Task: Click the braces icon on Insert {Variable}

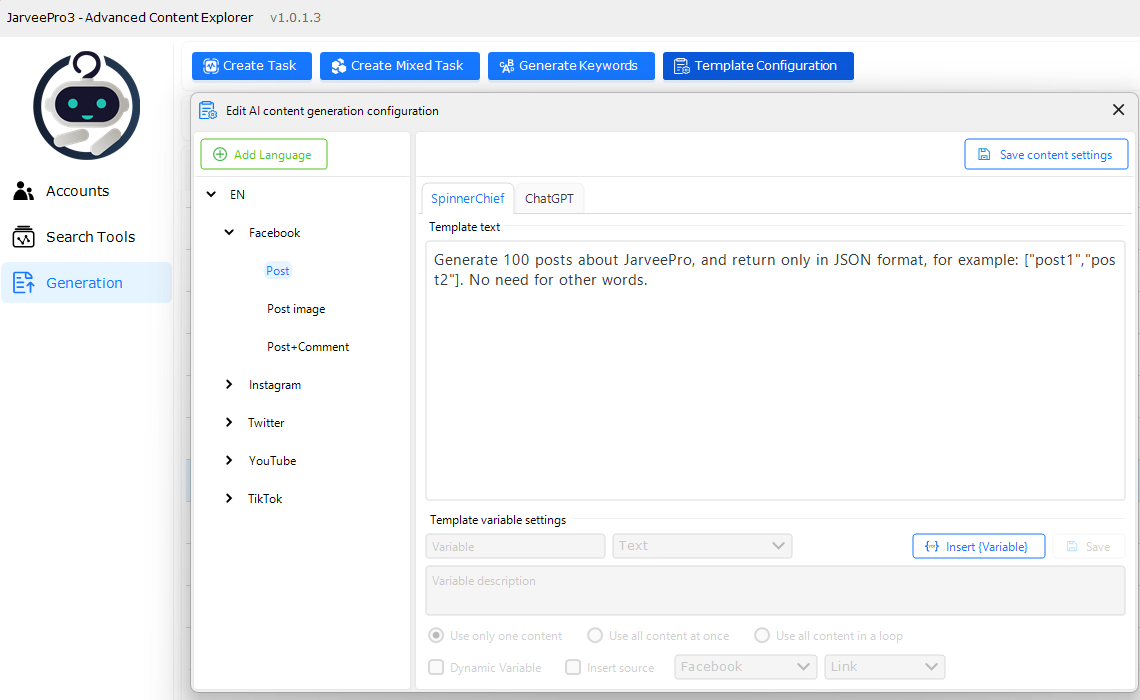Action: pyautogui.click(x=931, y=546)
